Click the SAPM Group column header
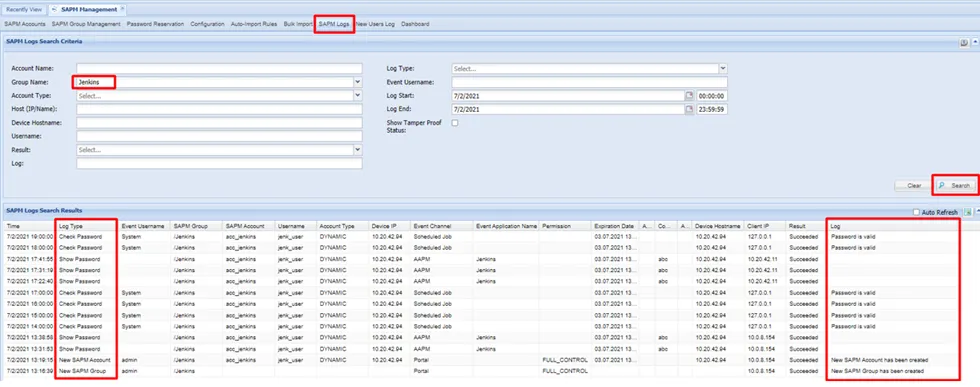980x387 pixels. coord(197,226)
